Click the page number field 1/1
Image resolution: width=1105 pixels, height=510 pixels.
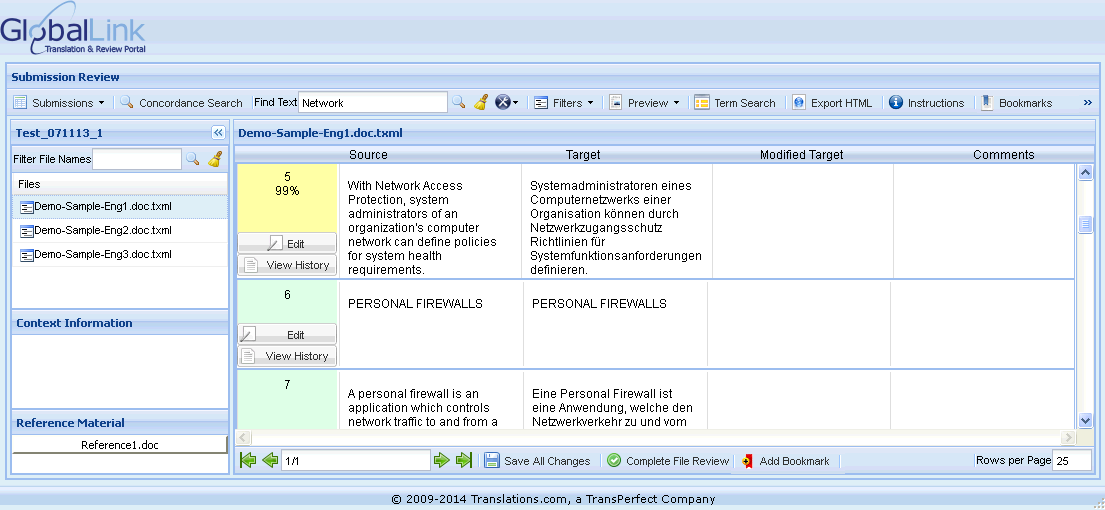(x=356, y=461)
